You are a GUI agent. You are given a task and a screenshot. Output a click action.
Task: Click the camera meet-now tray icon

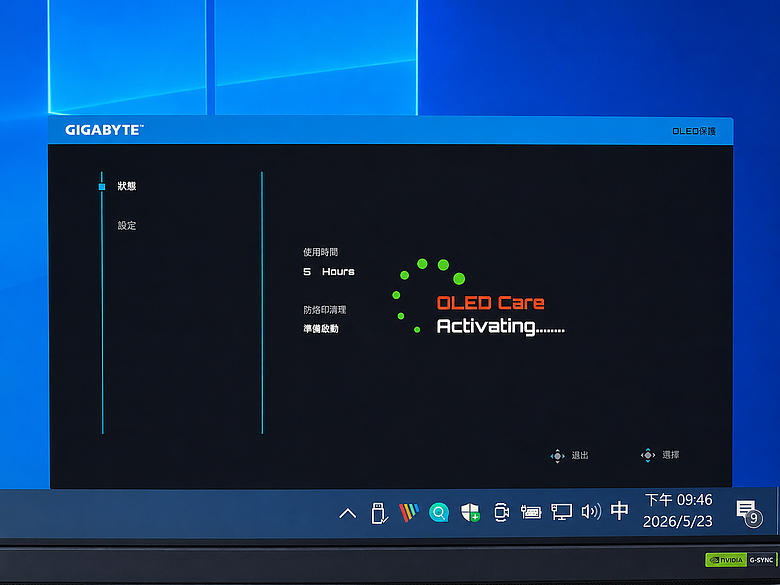[501, 512]
